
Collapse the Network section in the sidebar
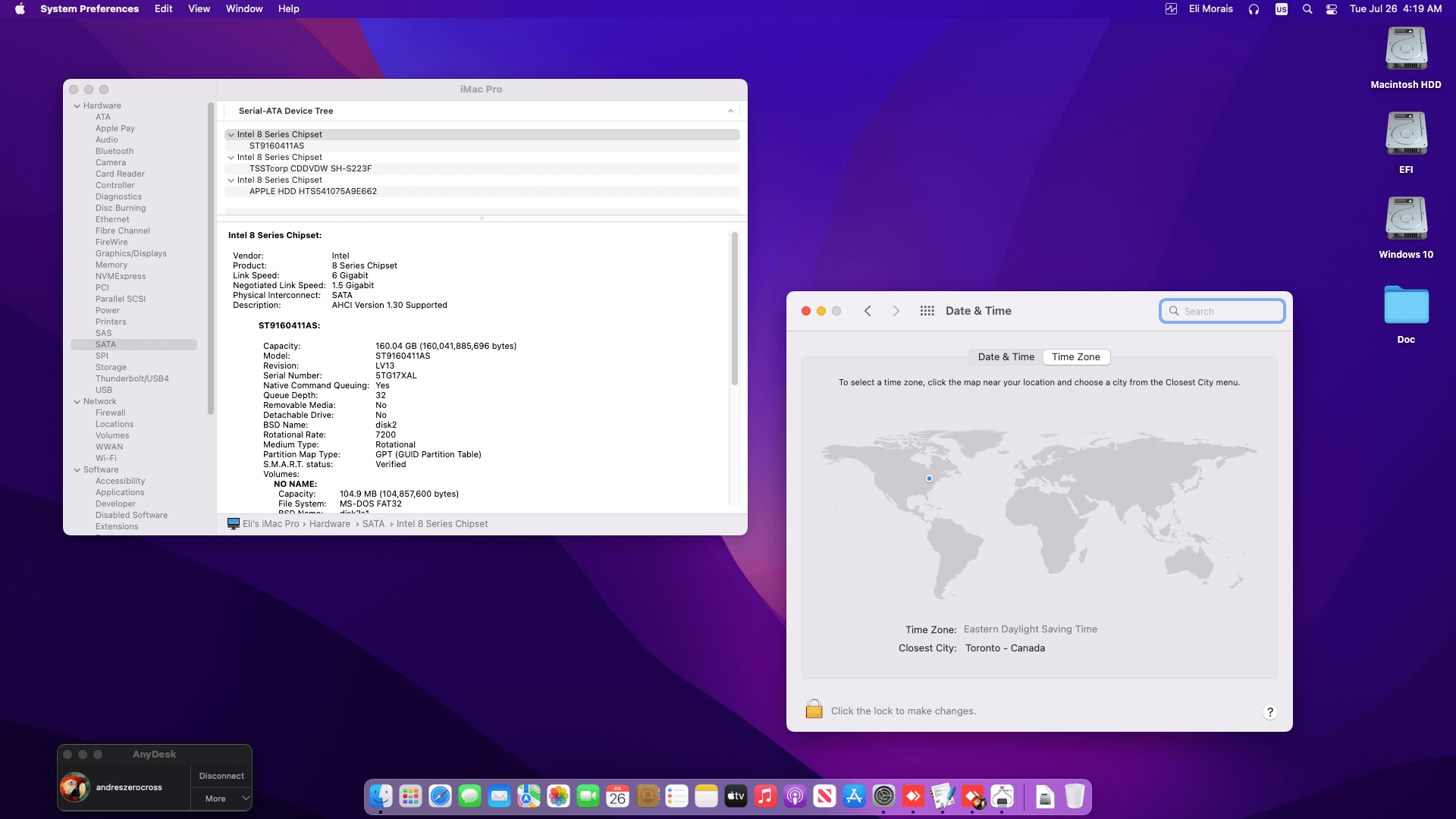77,402
